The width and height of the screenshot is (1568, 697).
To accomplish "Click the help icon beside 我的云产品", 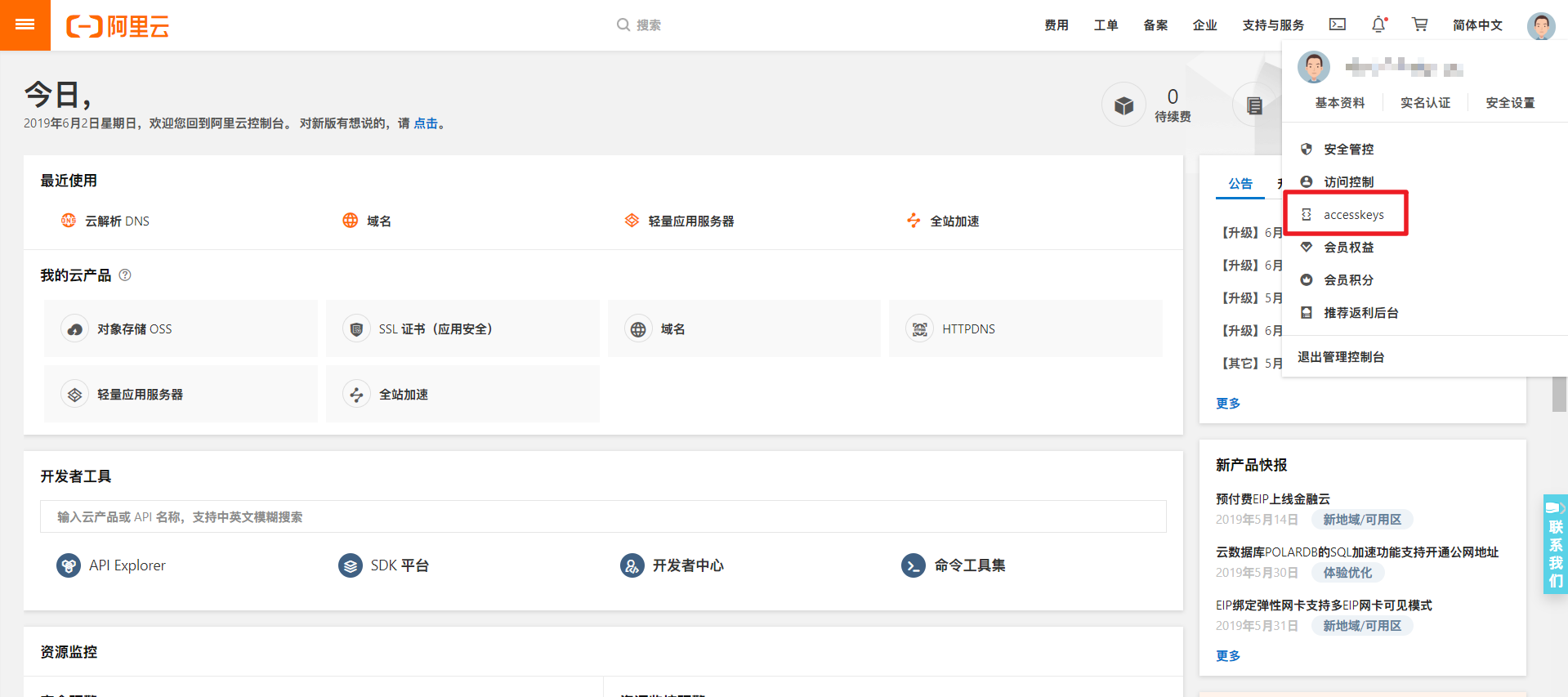I will click(125, 275).
